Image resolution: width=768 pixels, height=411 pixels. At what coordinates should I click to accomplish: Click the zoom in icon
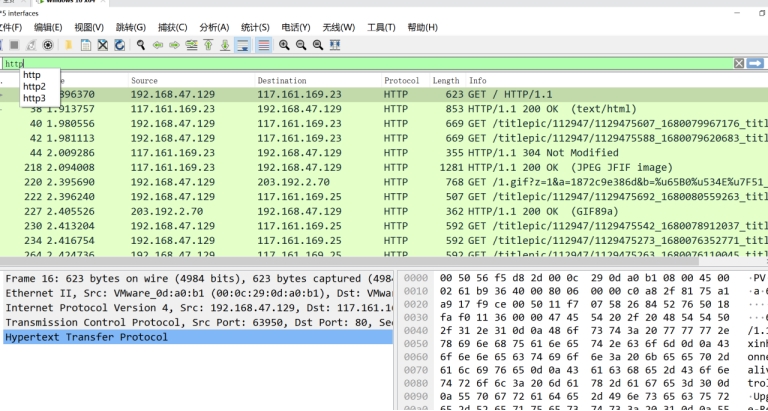285,45
